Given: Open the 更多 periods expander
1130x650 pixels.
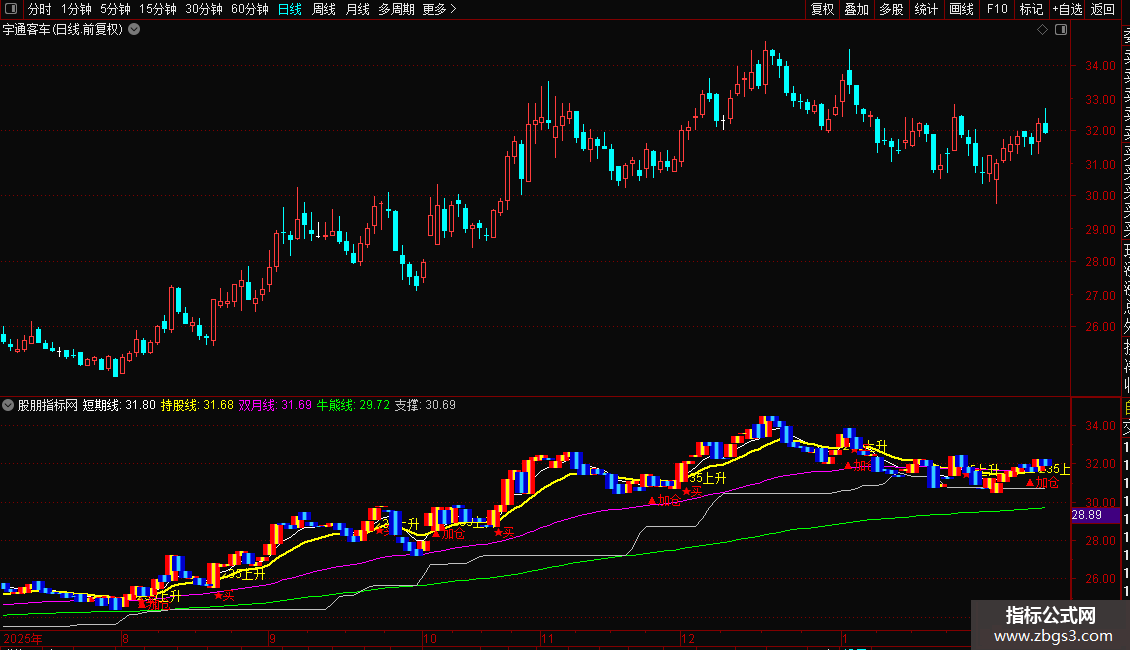Looking at the screenshot, I should click(439, 9).
